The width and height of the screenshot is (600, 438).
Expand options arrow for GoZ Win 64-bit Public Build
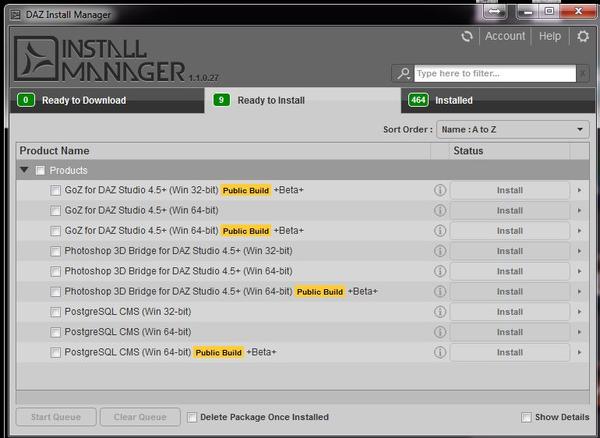click(x=580, y=231)
